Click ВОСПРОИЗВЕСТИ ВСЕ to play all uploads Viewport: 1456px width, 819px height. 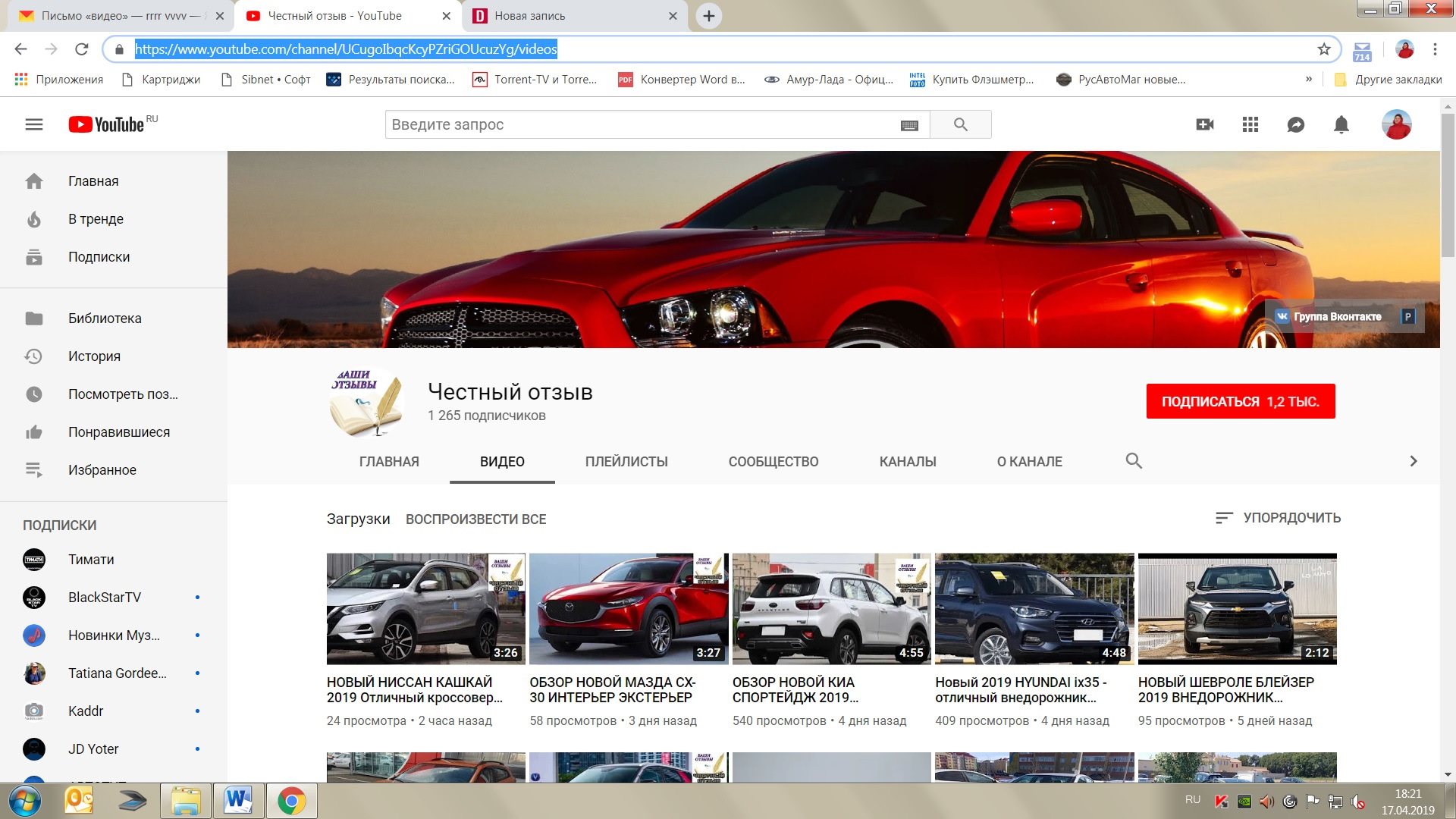point(475,519)
